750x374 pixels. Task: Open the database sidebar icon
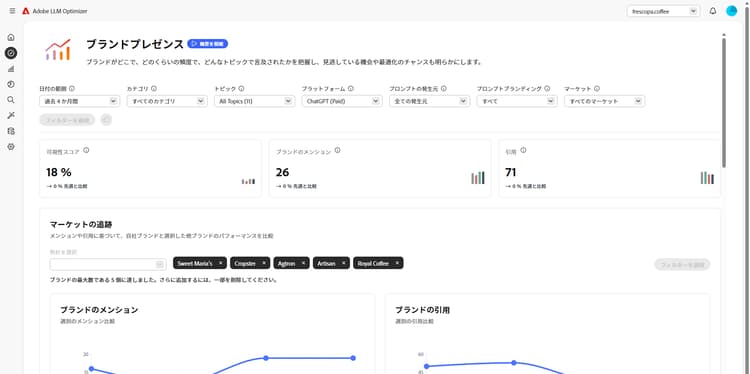(11, 131)
